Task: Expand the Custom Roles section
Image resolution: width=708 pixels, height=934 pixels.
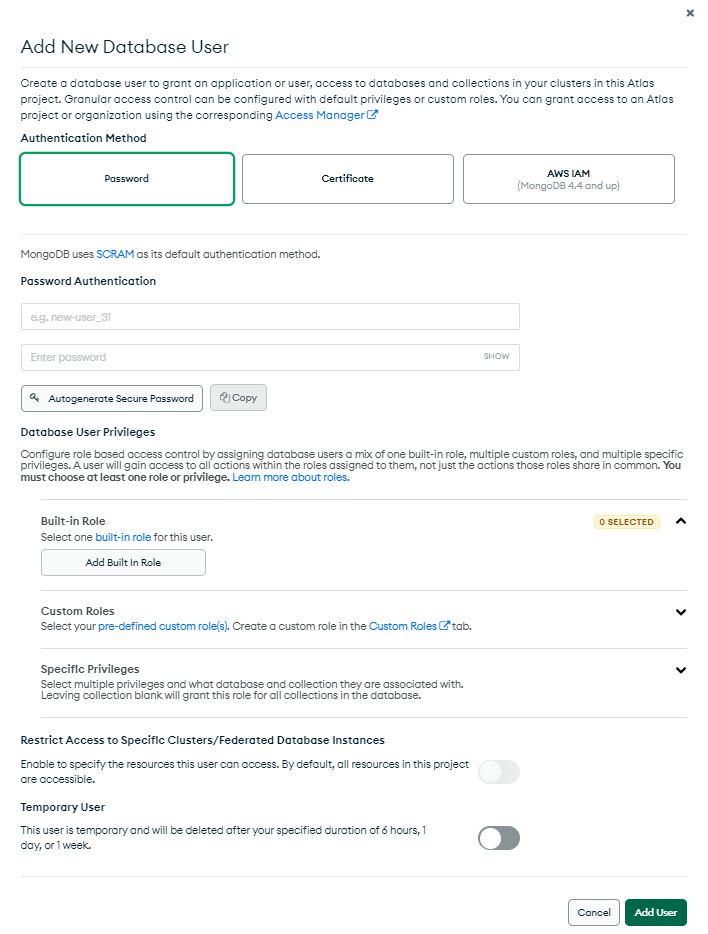Action: 681,612
